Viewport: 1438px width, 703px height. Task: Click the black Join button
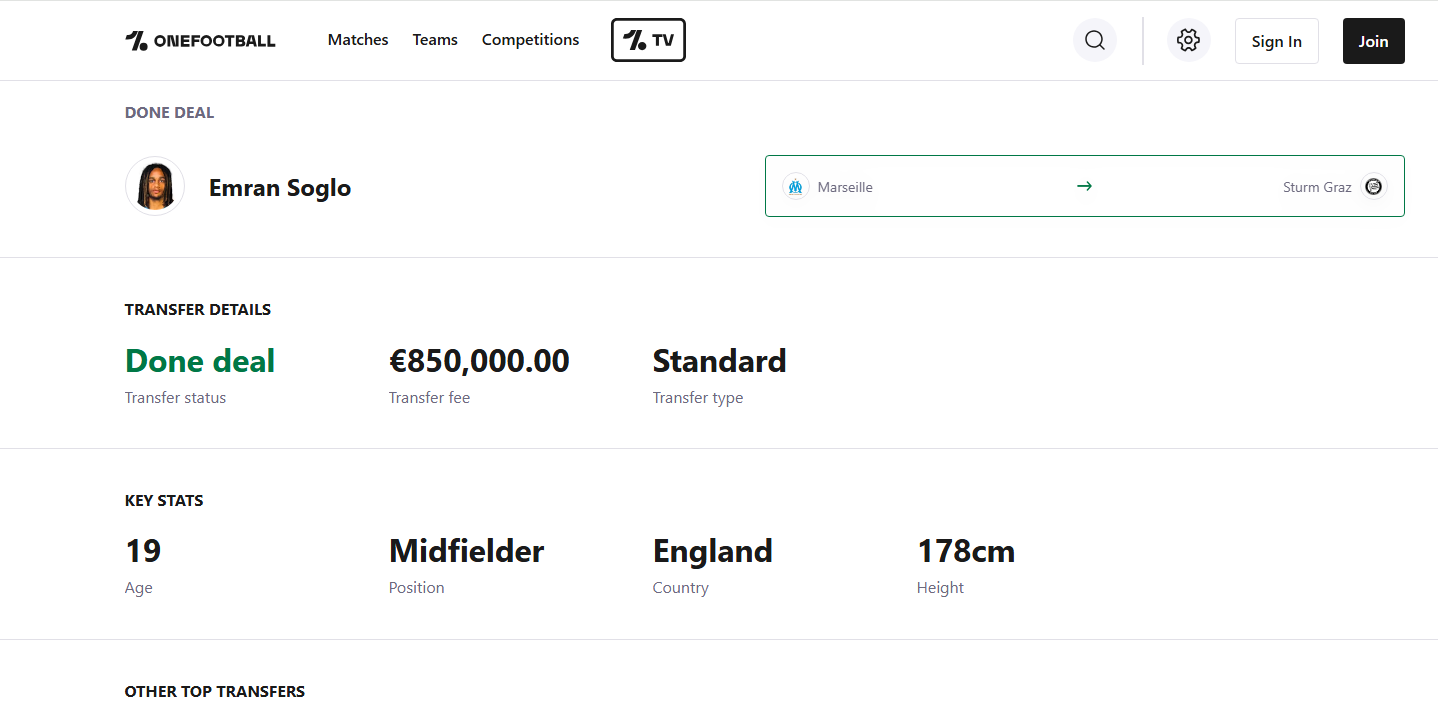pyautogui.click(x=1373, y=41)
